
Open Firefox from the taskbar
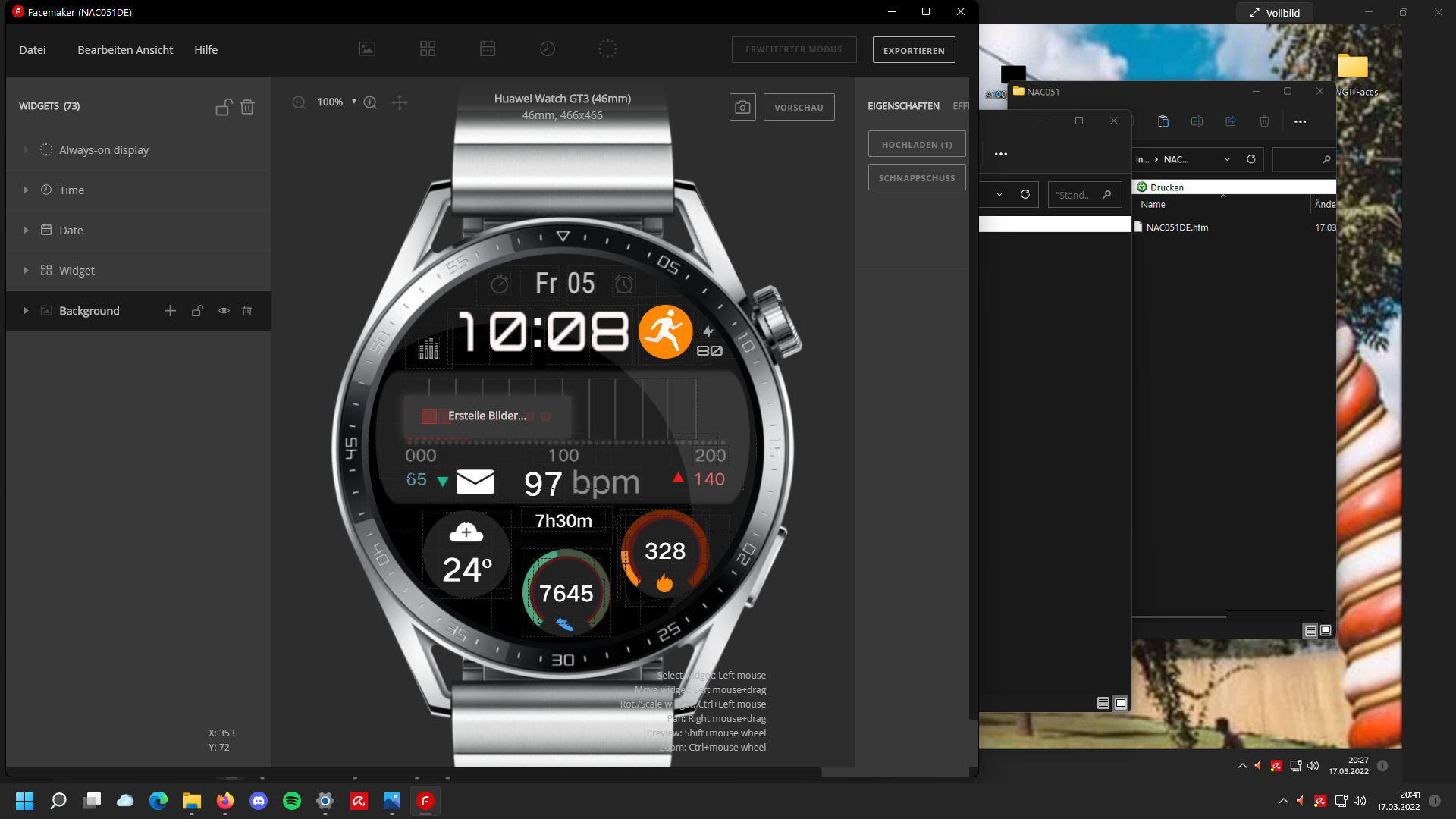(225, 801)
